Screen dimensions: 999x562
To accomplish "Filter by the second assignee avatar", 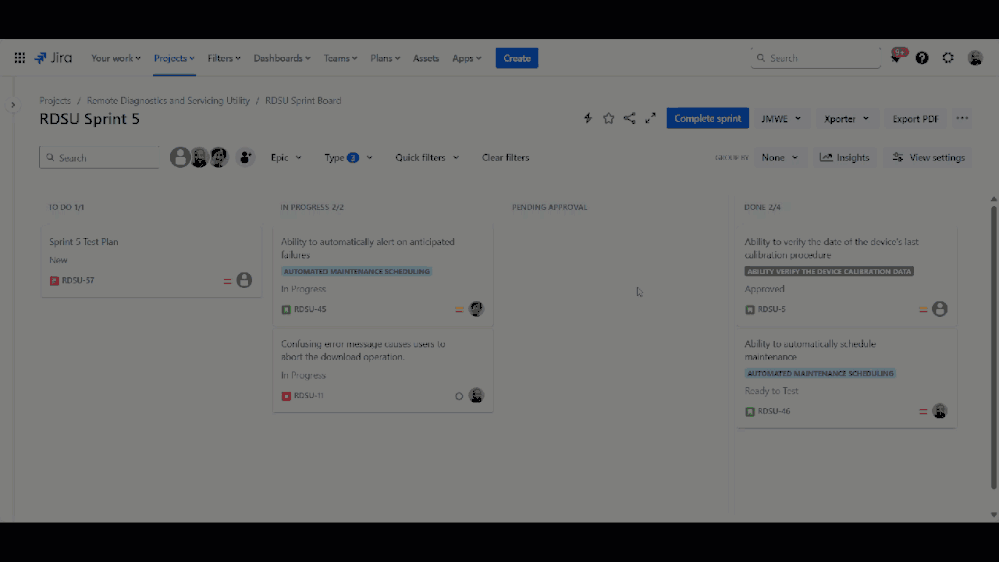I will point(199,157).
